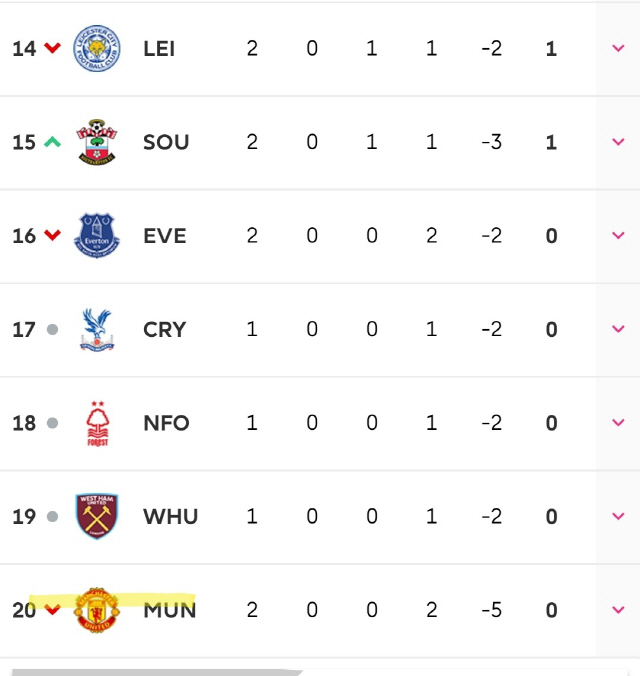Open the WHU team link
The height and width of the screenshot is (676, 640).
click(x=170, y=517)
